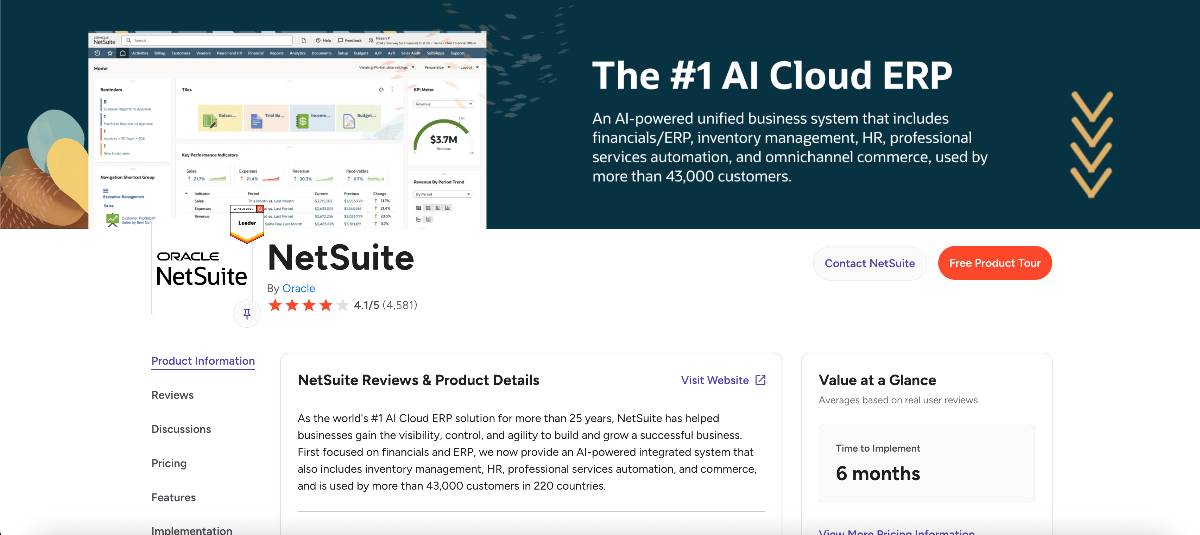Click the Key Performance Indicators portlet in banner
The height and width of the screenshot is (535, 1200).
tap(290, 187)
